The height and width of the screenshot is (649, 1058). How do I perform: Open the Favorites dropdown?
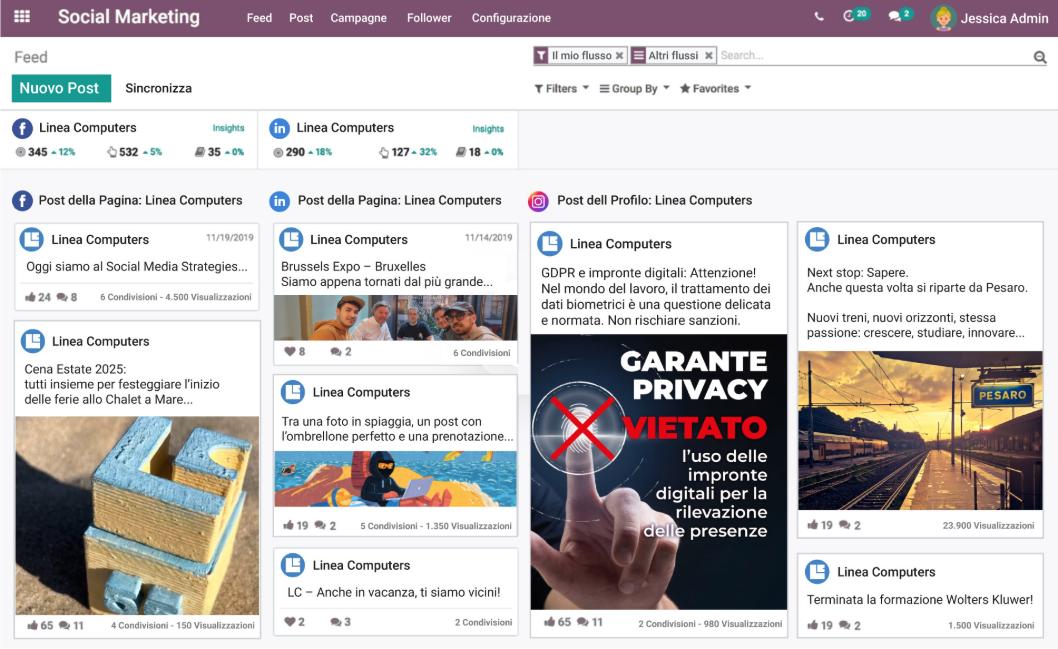714,89
